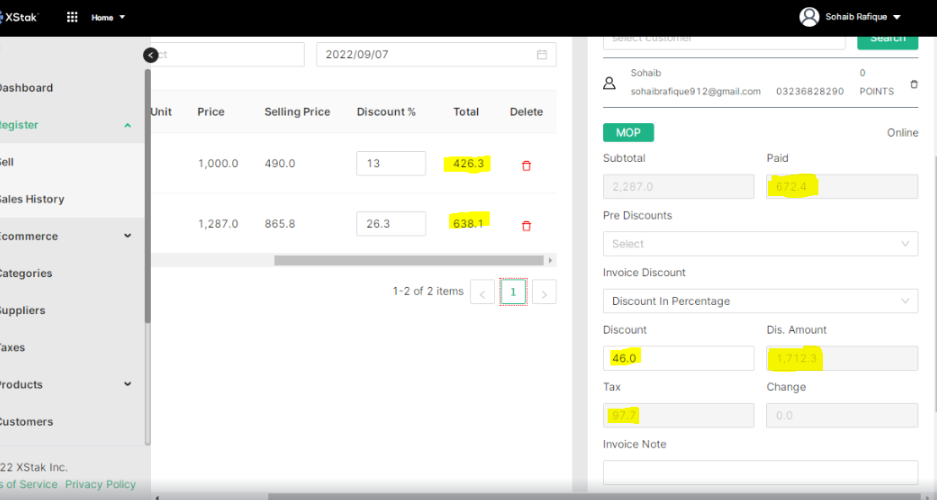Open the Privacy Policy link
Screen dimensions: 937x500
100,484
